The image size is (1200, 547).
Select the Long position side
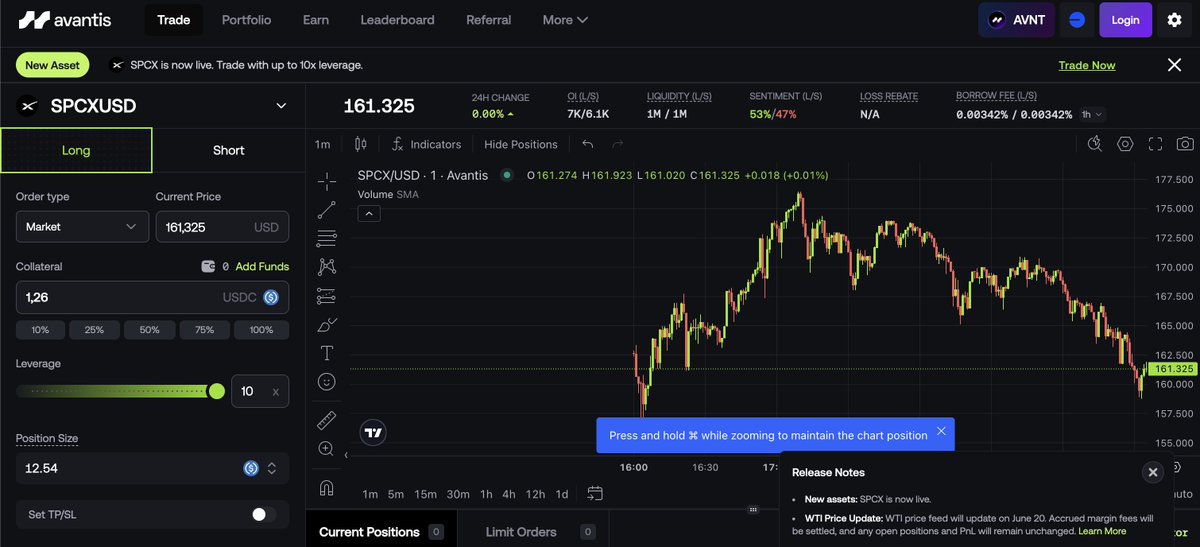click(76, 150)
